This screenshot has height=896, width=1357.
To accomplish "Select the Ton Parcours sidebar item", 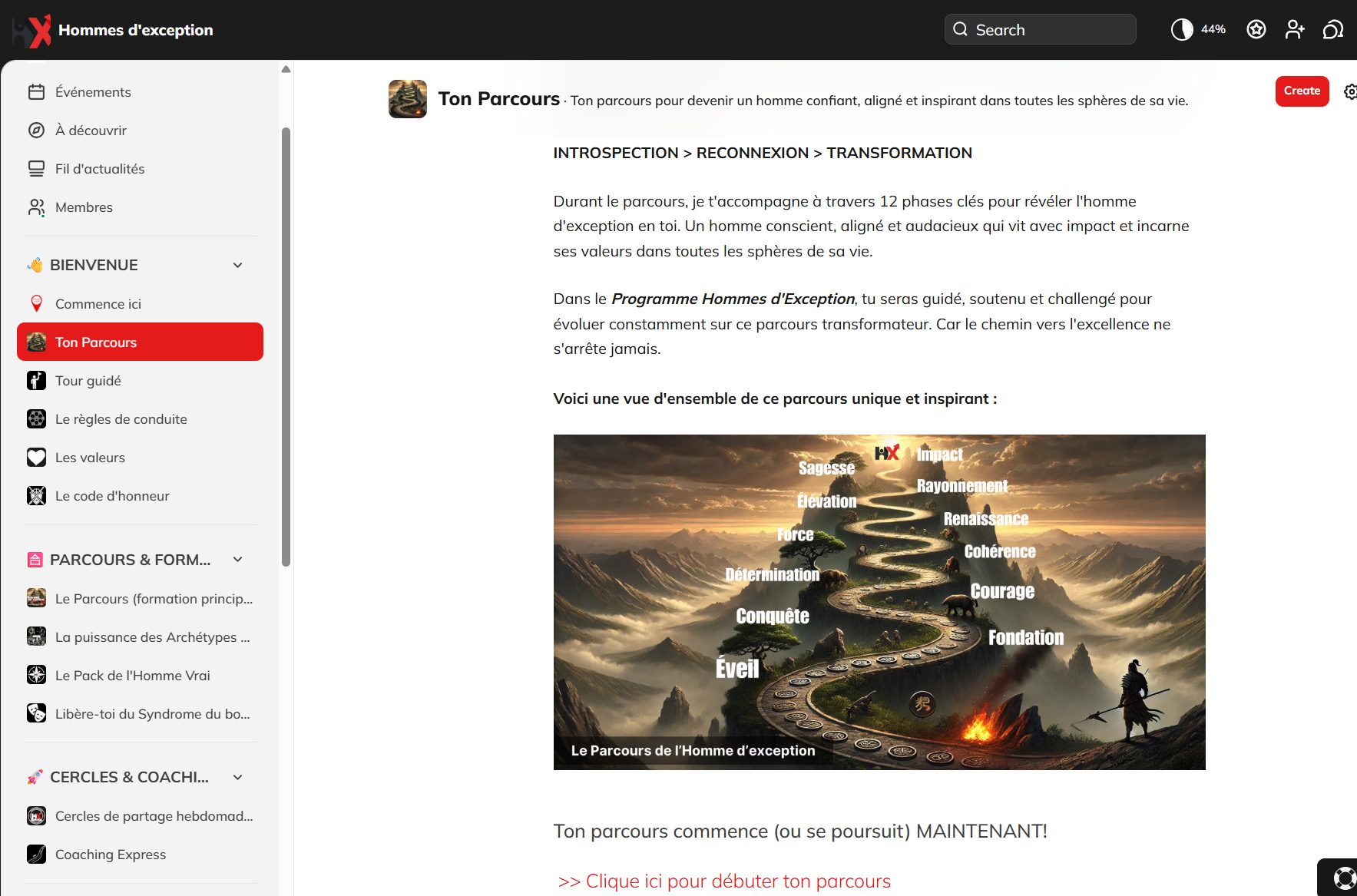I will 140,342.
